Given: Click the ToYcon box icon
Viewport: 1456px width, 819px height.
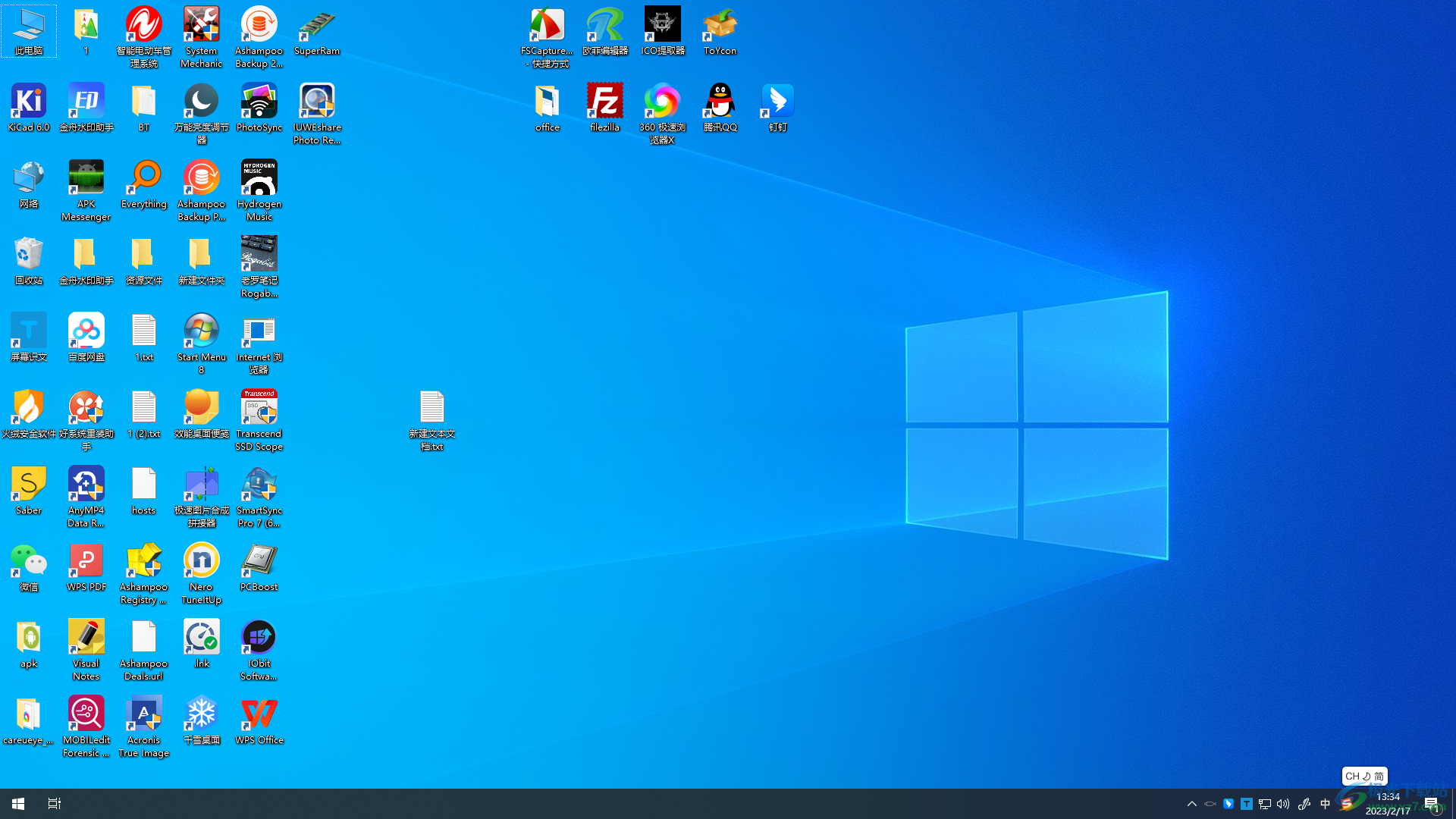Looking at the screenshot, I should 720,31.
